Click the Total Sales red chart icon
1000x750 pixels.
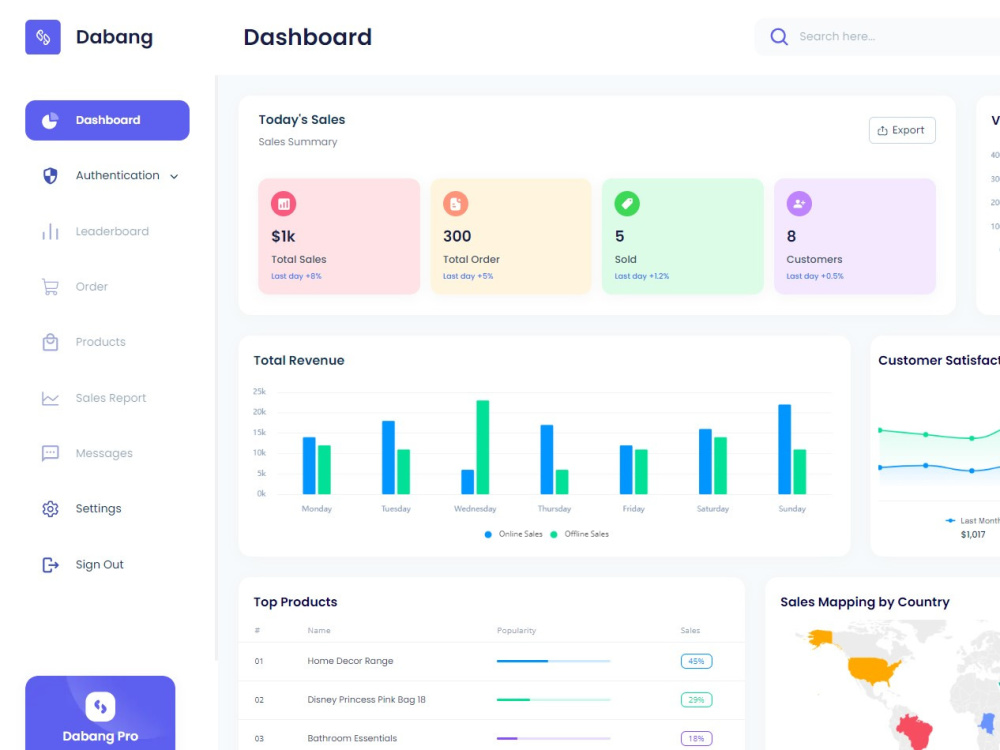(283, 204)
